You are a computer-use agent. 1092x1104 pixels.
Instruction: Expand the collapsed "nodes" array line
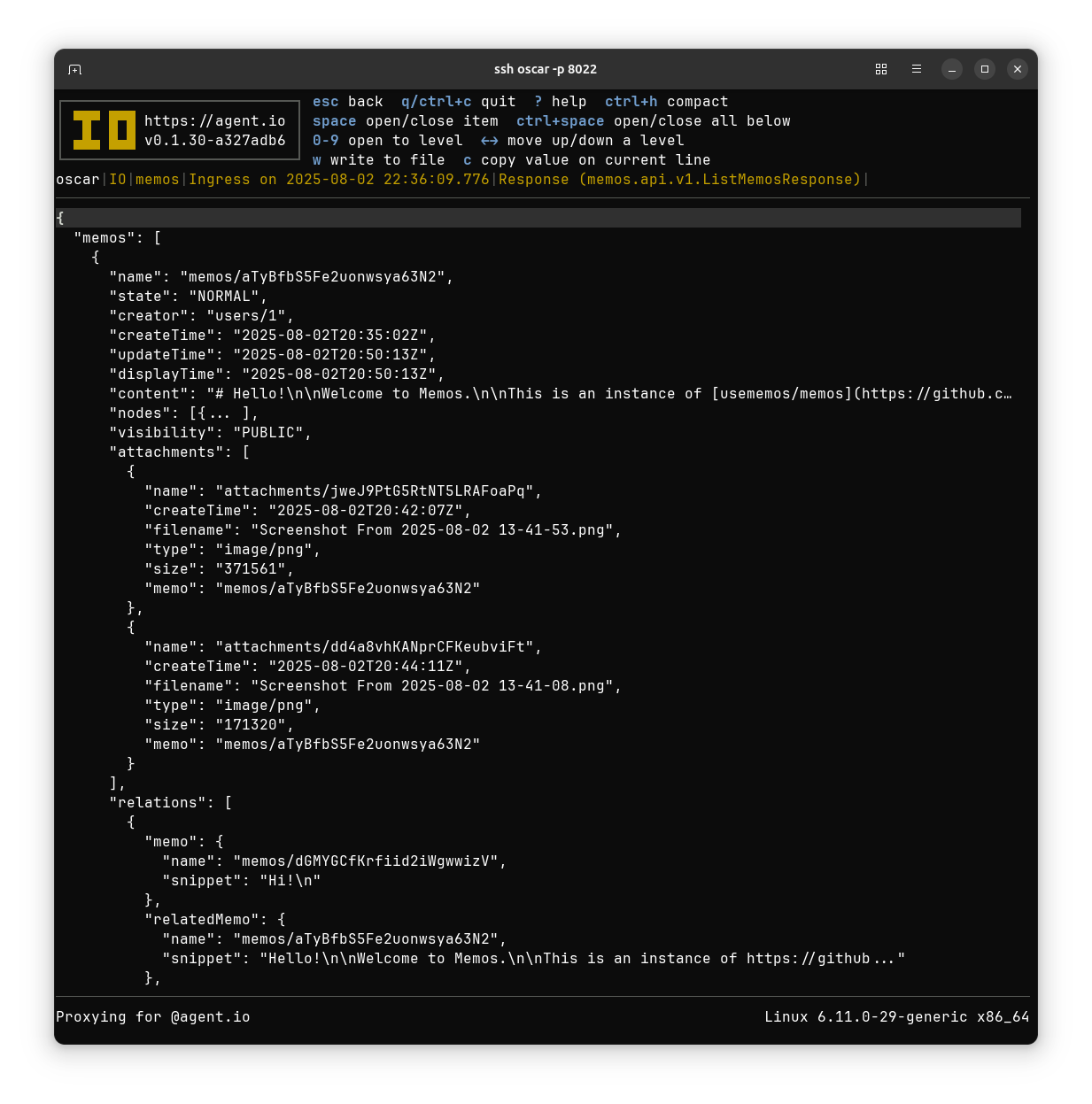(x=184, y=413)
